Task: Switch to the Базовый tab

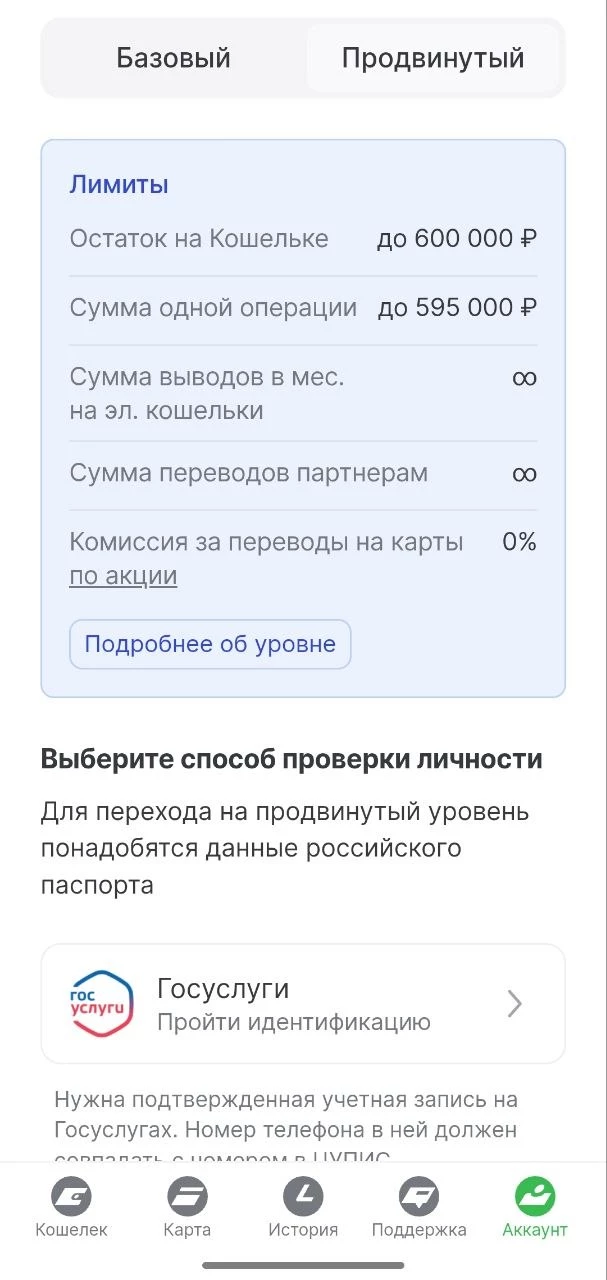Action: 175,58
